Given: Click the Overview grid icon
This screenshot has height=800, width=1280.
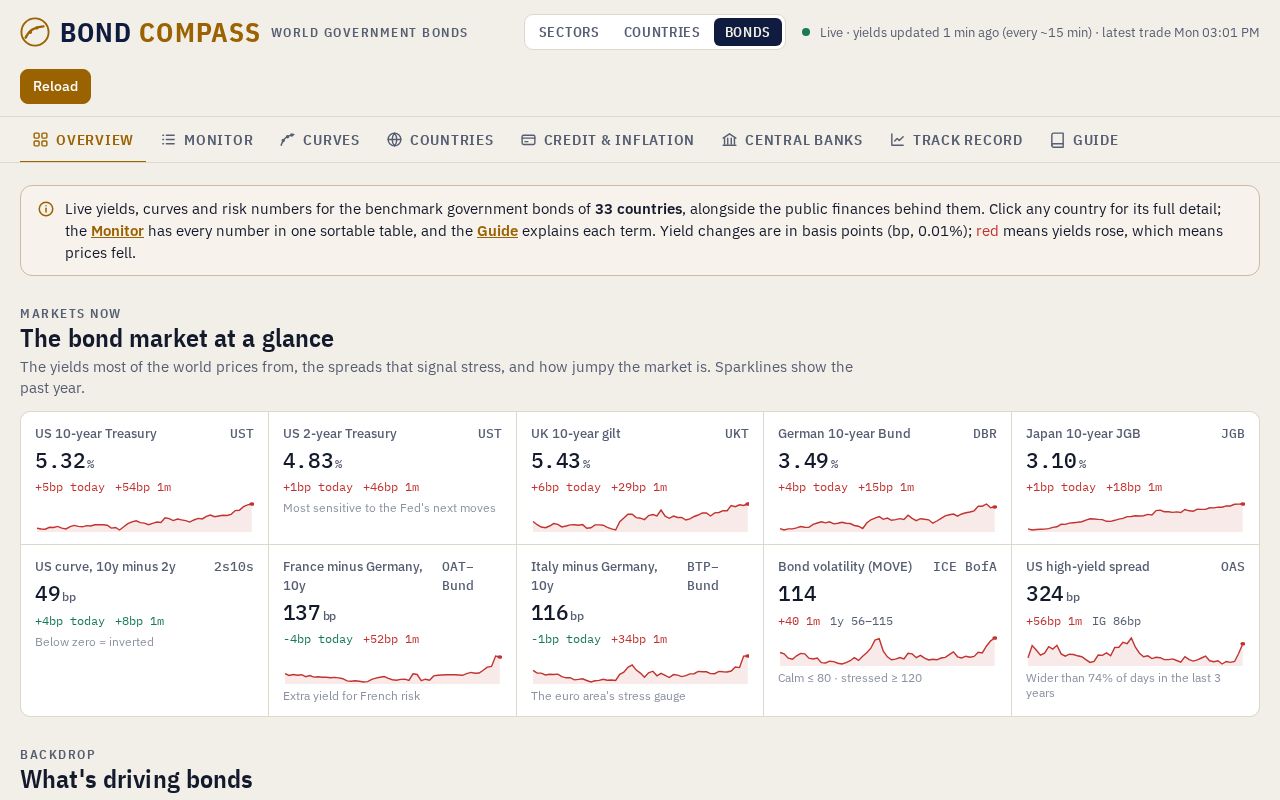Looking at the screenshot, I should [x=40, y=140].
